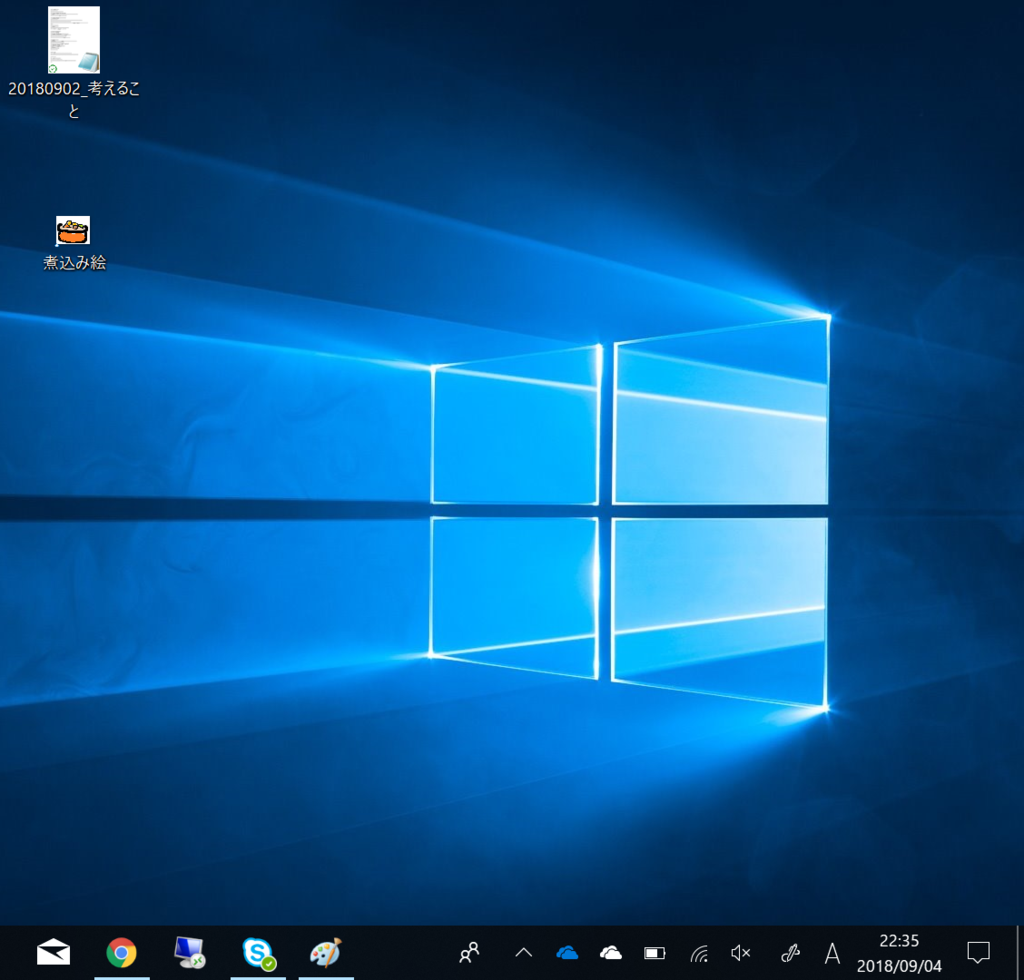Open Google Chrome from the taskbar

[121, 953]
